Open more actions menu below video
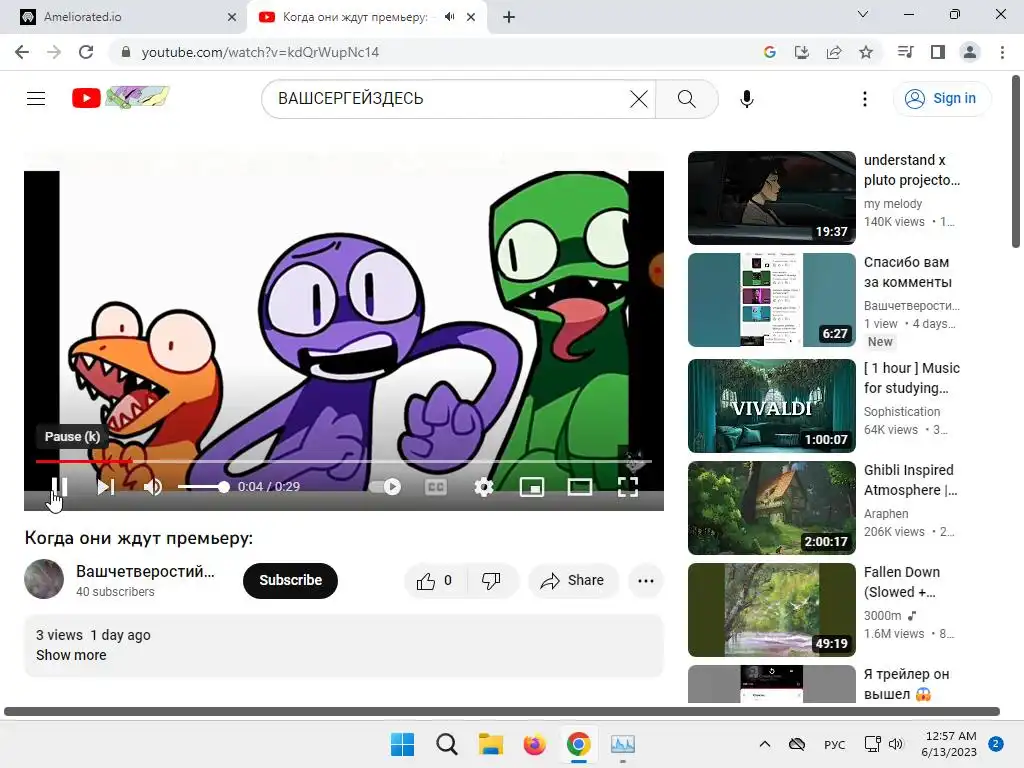The width and height of the screenshot is (1024, 768). tap(646, 581)
